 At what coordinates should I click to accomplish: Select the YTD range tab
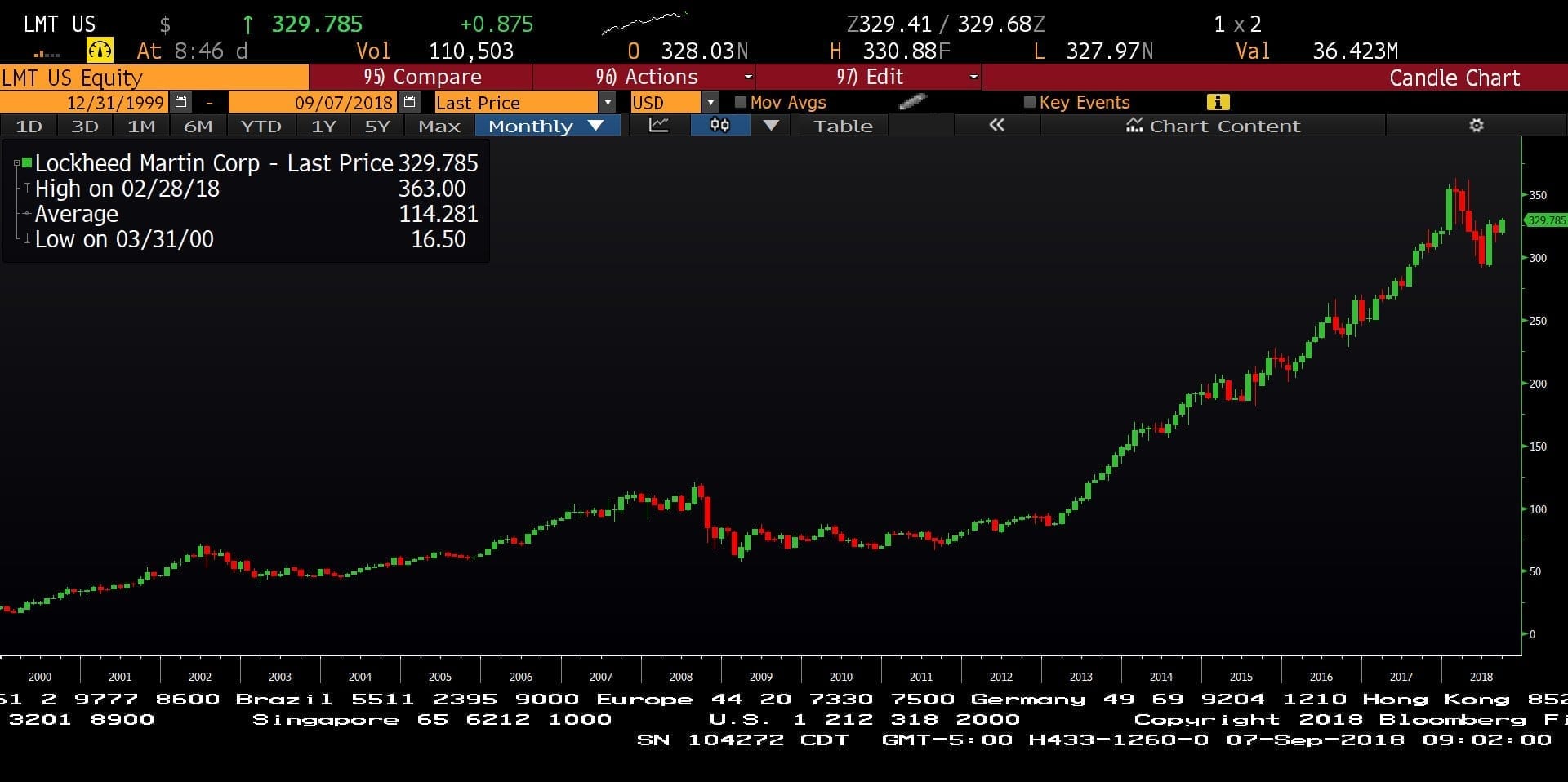coord(261,126)
